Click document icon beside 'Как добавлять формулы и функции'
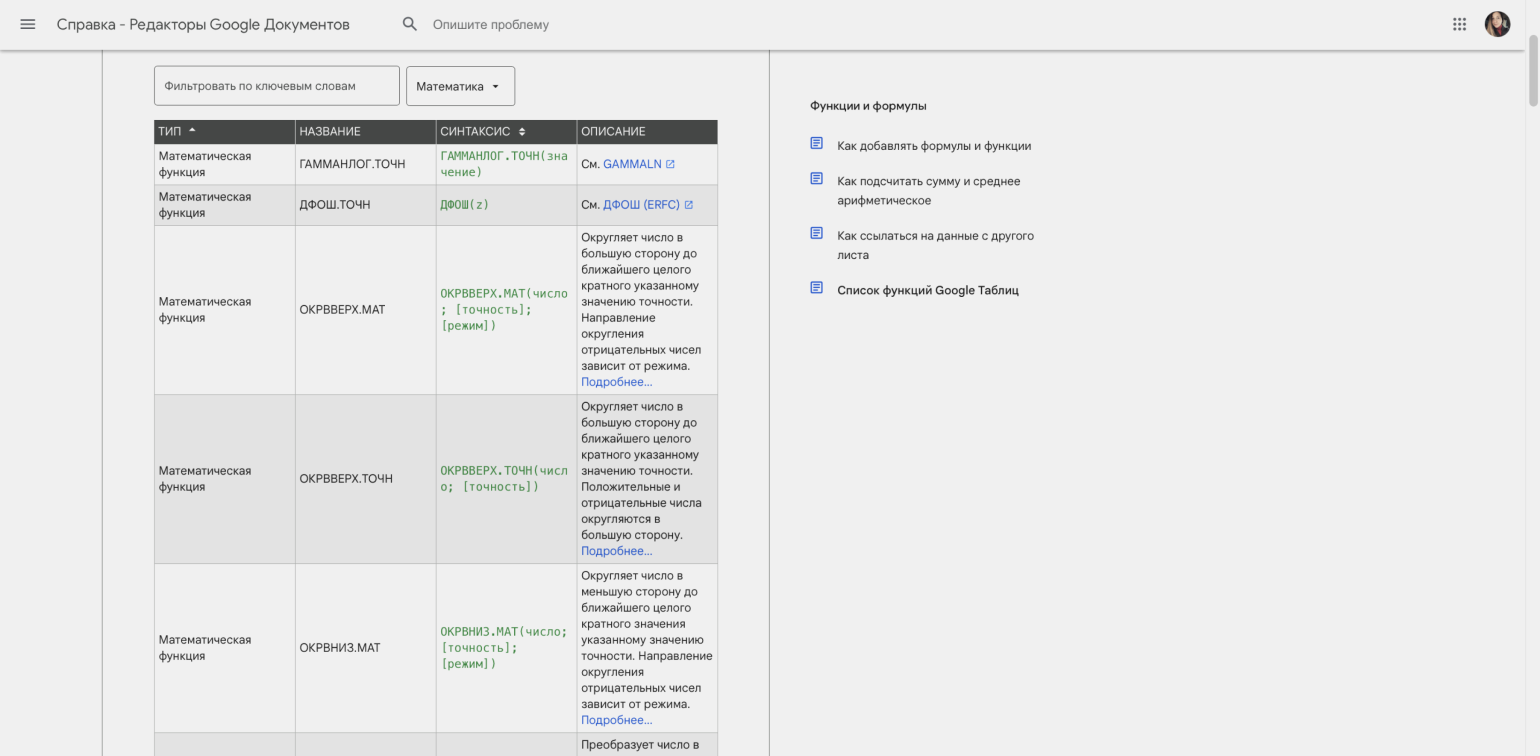 click(x=816, y=144)
